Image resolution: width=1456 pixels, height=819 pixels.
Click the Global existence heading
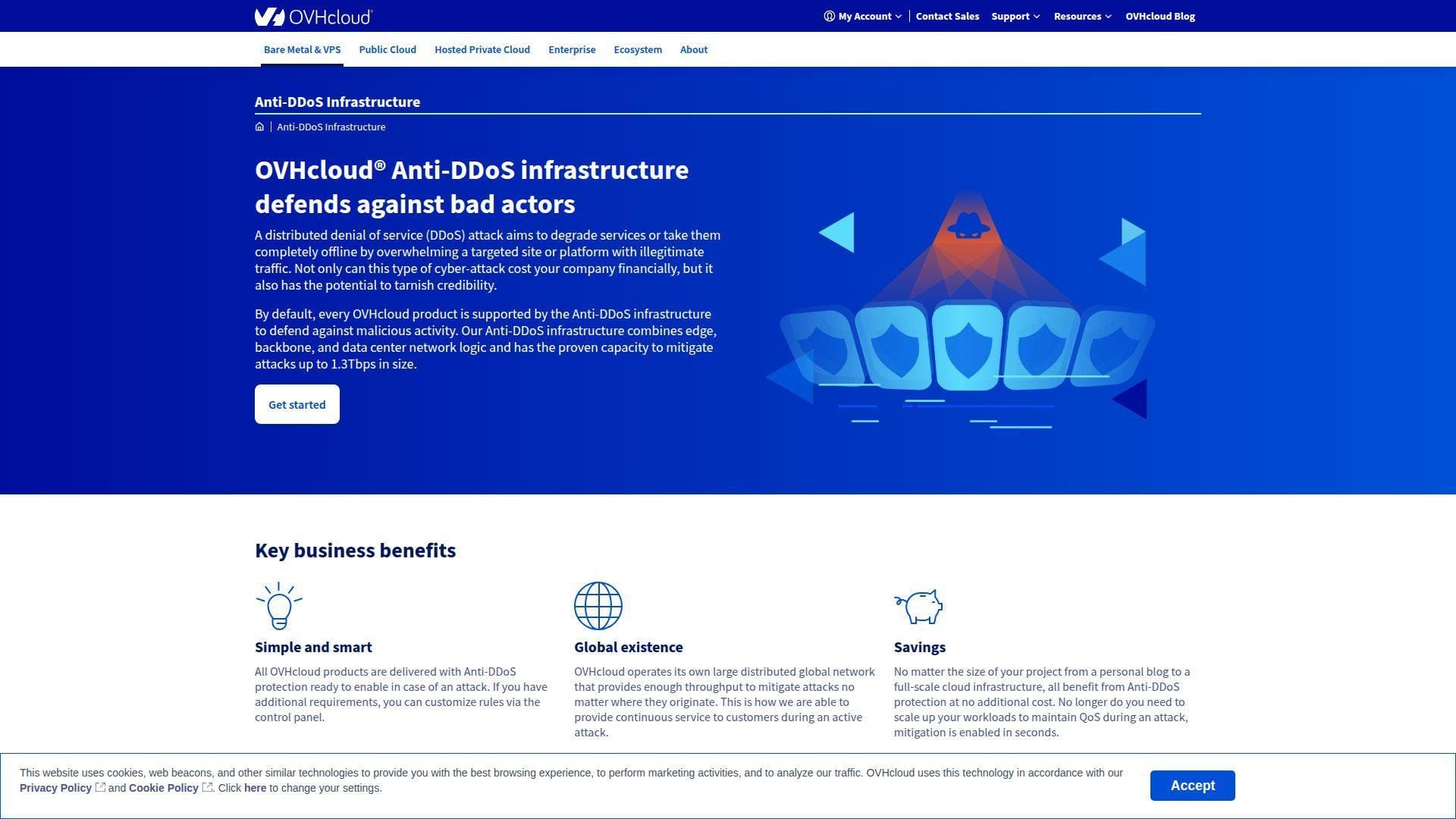click(628, 647)
